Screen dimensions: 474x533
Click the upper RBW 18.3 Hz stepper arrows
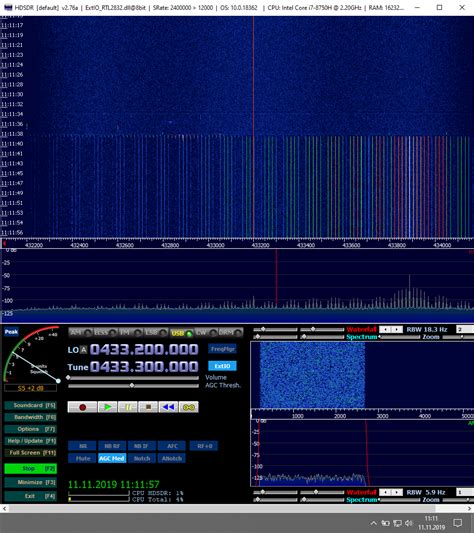coord(391,329)
